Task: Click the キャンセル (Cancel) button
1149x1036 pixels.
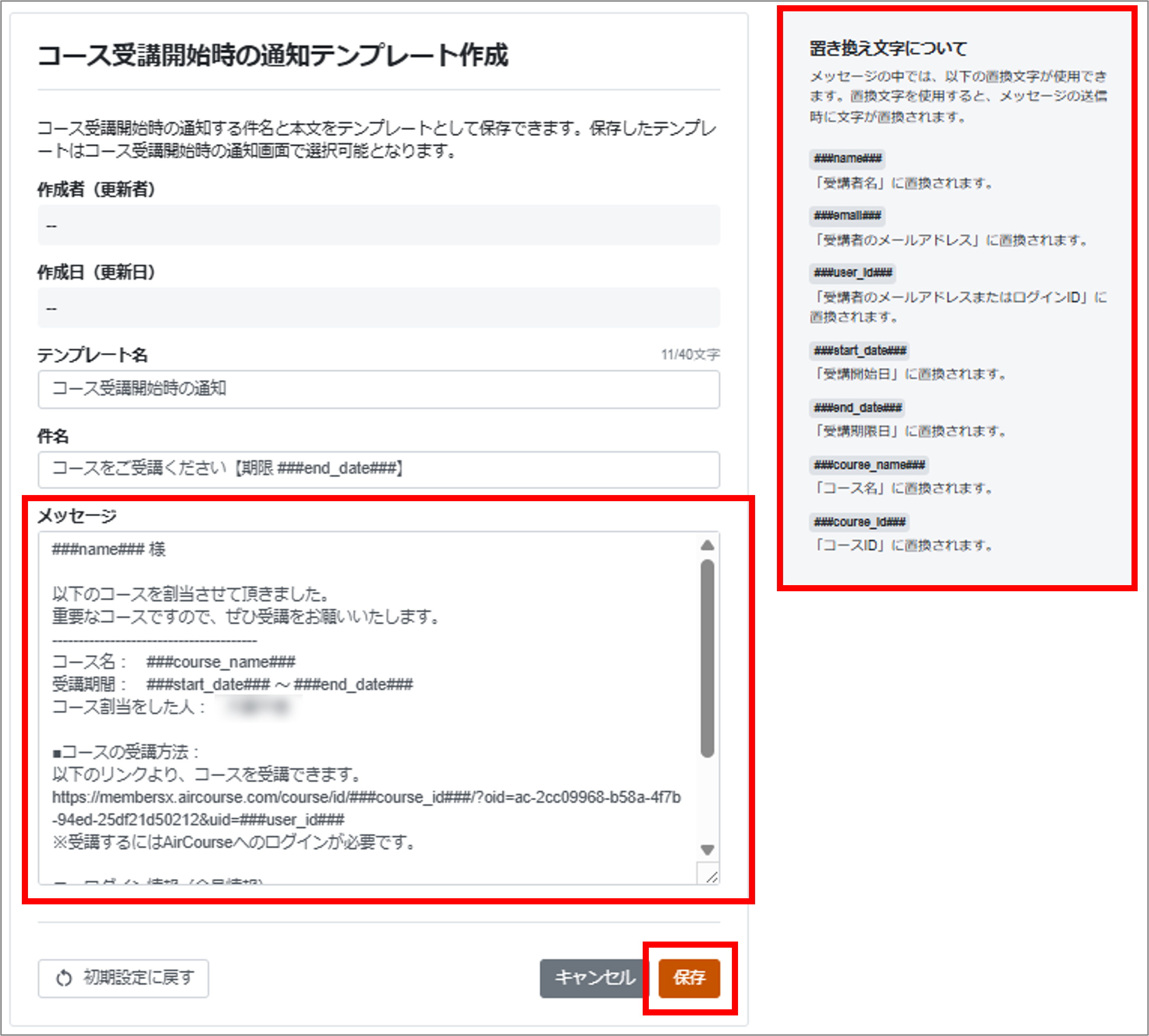Action: [x=594, y=978]
